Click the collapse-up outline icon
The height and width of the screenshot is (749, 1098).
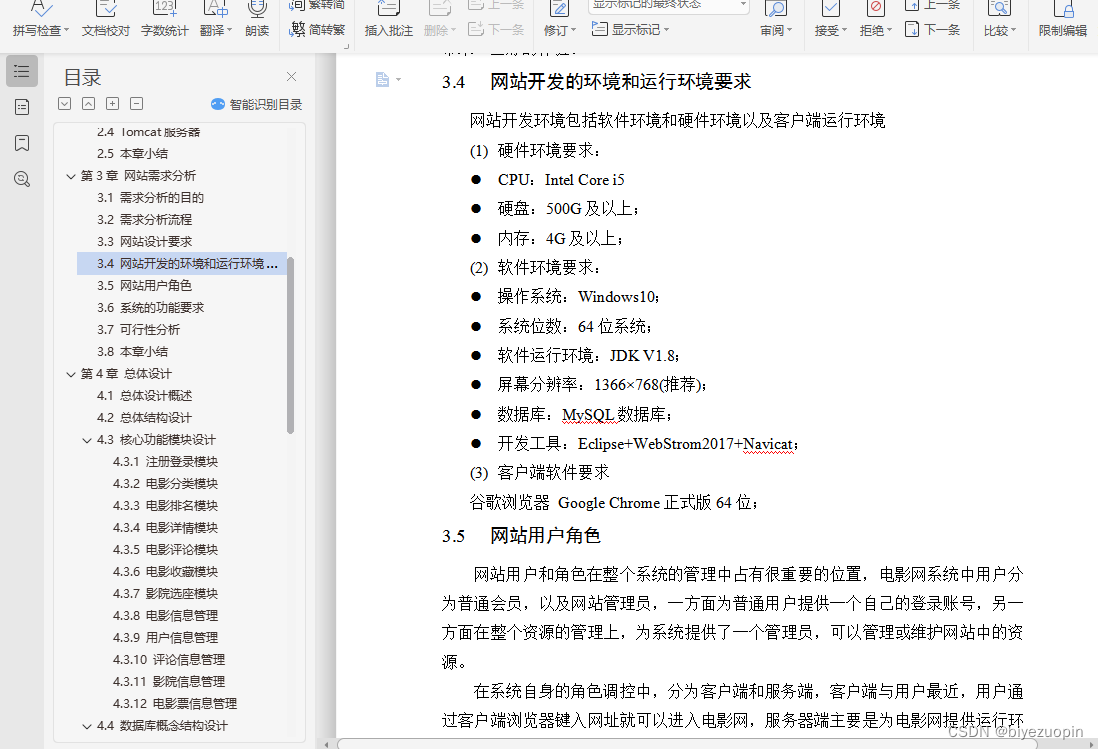point(88,104)
